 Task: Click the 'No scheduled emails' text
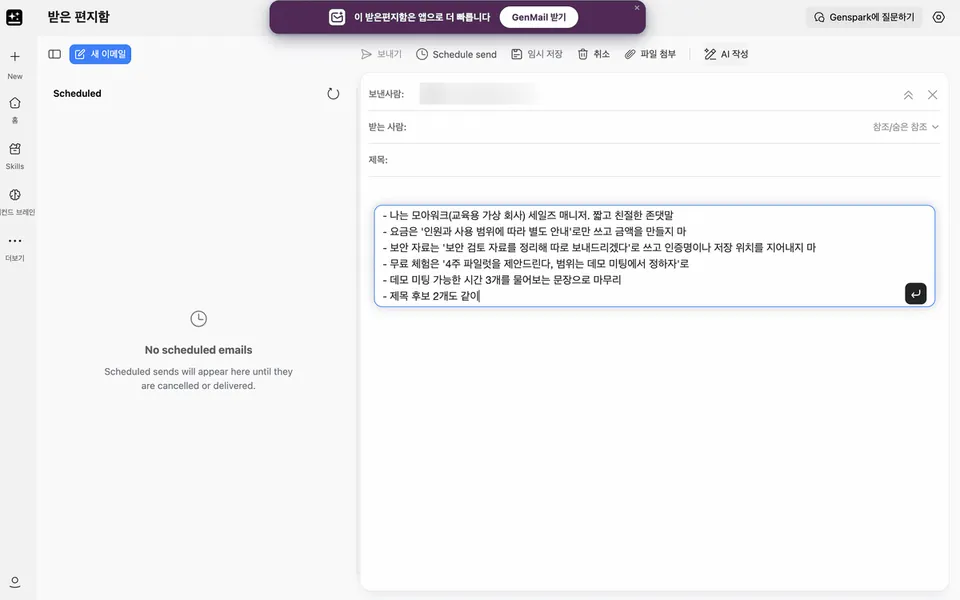coord(198,350)
